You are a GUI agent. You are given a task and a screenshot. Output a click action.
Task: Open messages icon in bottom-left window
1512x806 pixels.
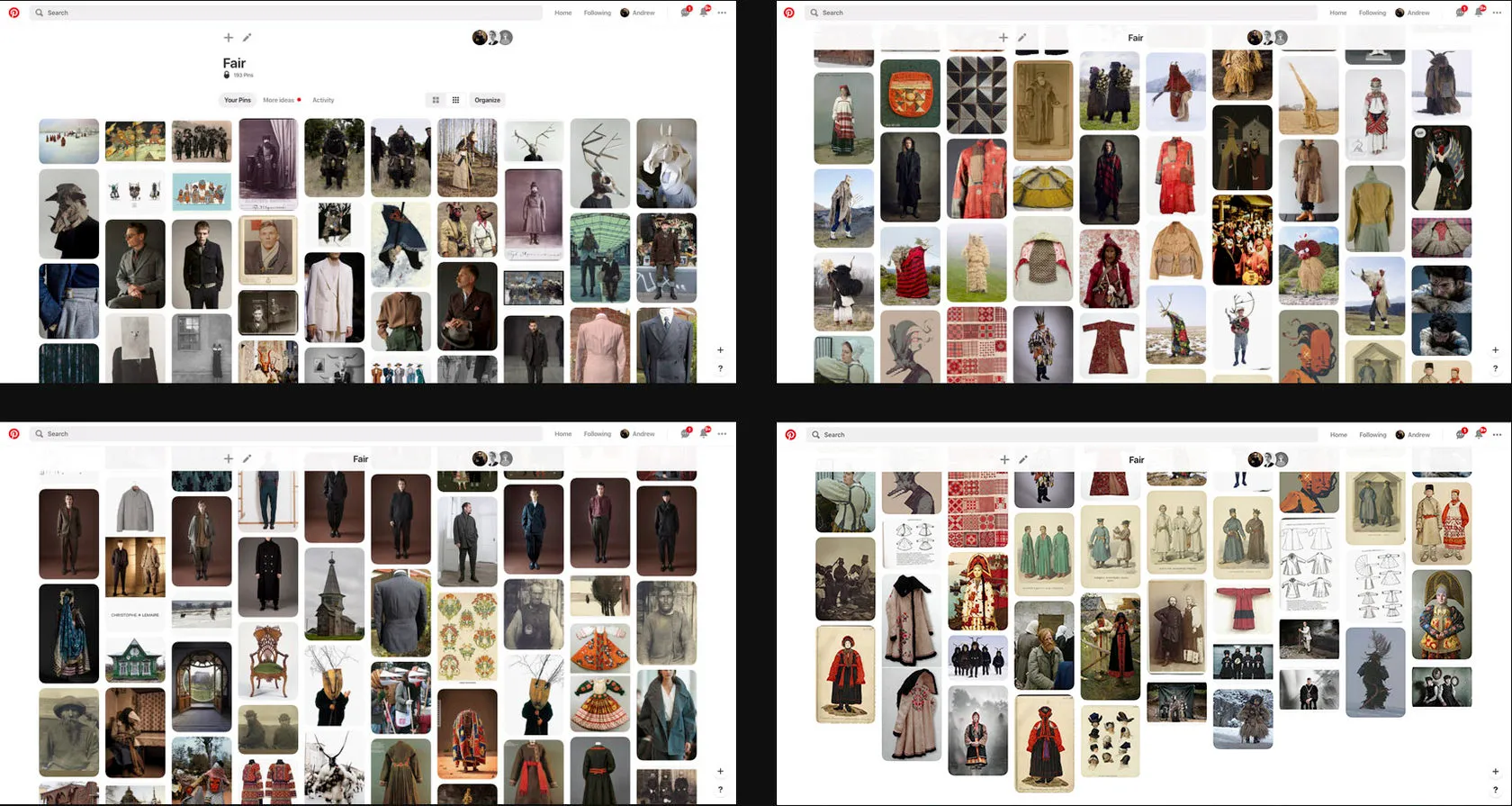coord(686,434)
